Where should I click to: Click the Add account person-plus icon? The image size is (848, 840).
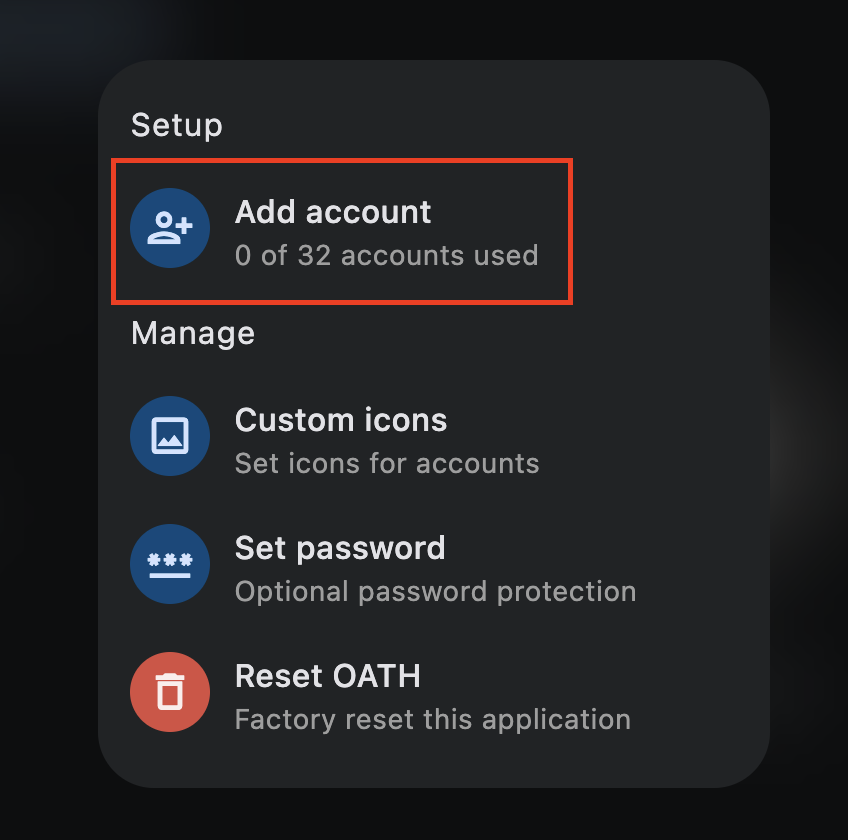pyautogui.click(x=170, y=228)
